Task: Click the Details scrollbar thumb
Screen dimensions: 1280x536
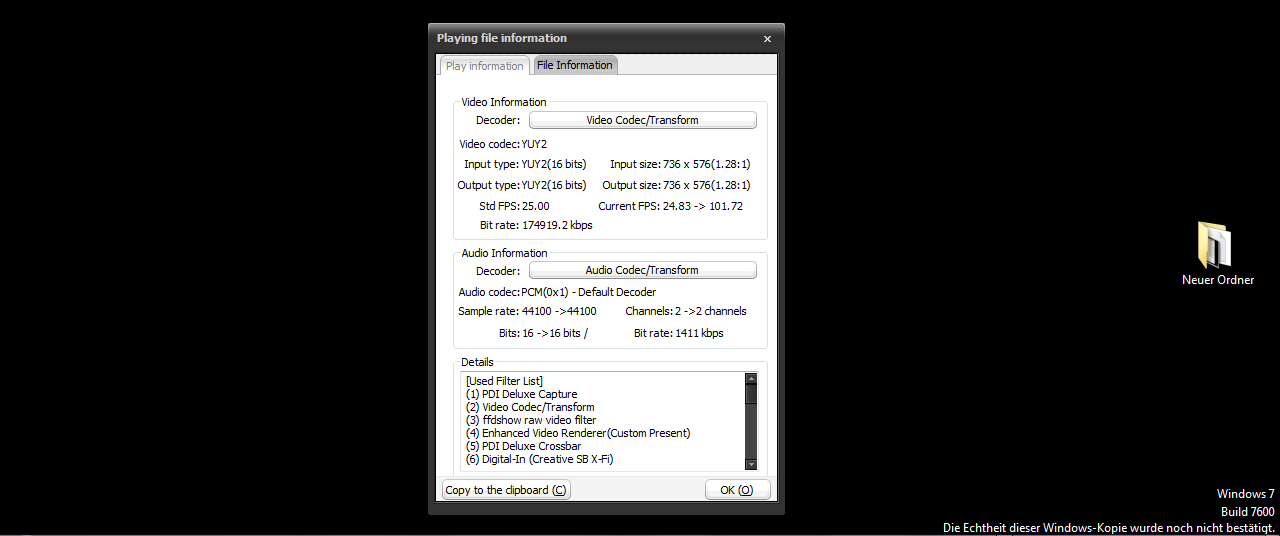Action: tap(751, 394)
